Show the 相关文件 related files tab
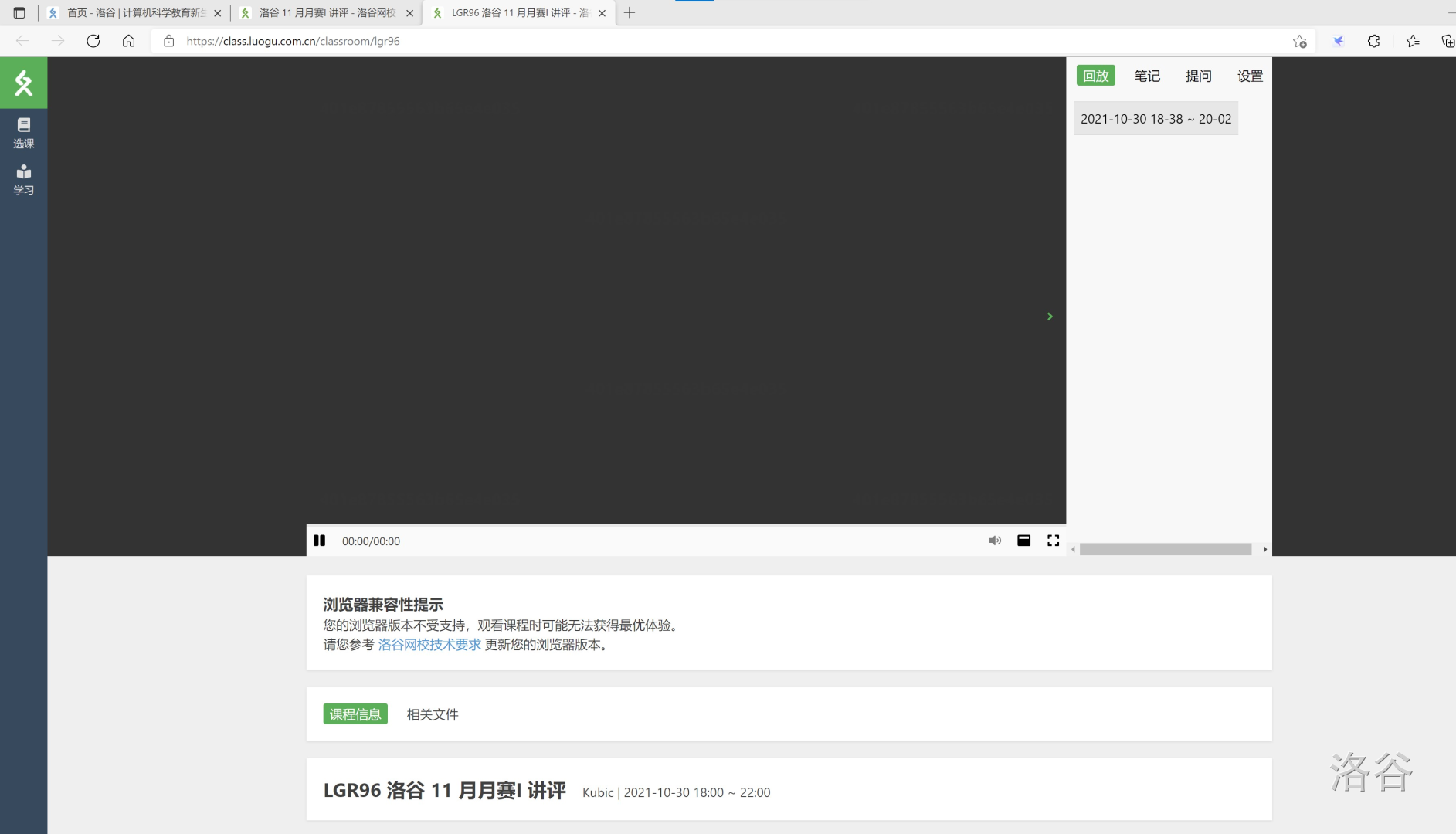The height and width of the screenshot is (834, 1456). [433, 714]
